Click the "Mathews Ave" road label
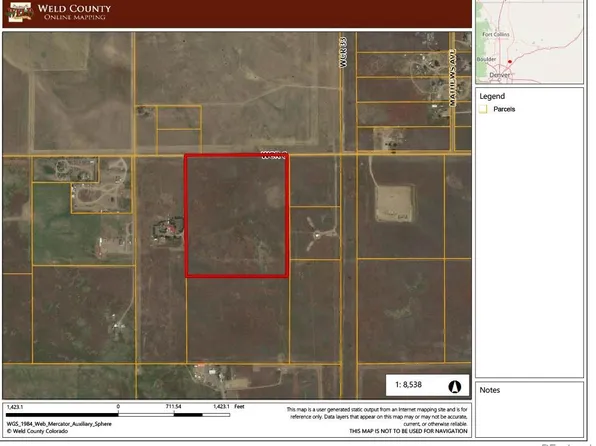Viewport: 596px width, 446px height. coord(452,78)
